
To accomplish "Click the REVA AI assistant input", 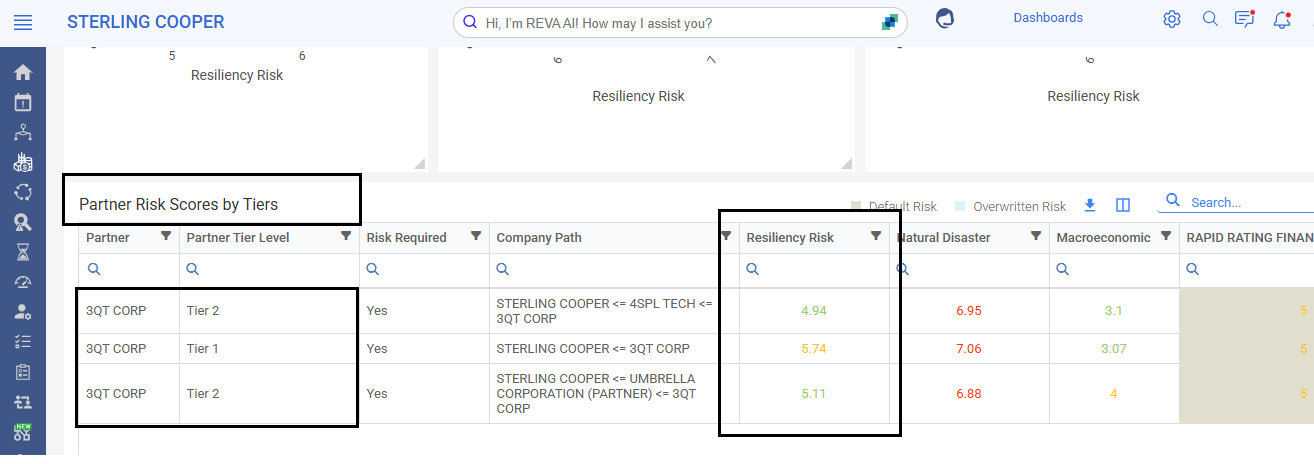I will (680, 22).
